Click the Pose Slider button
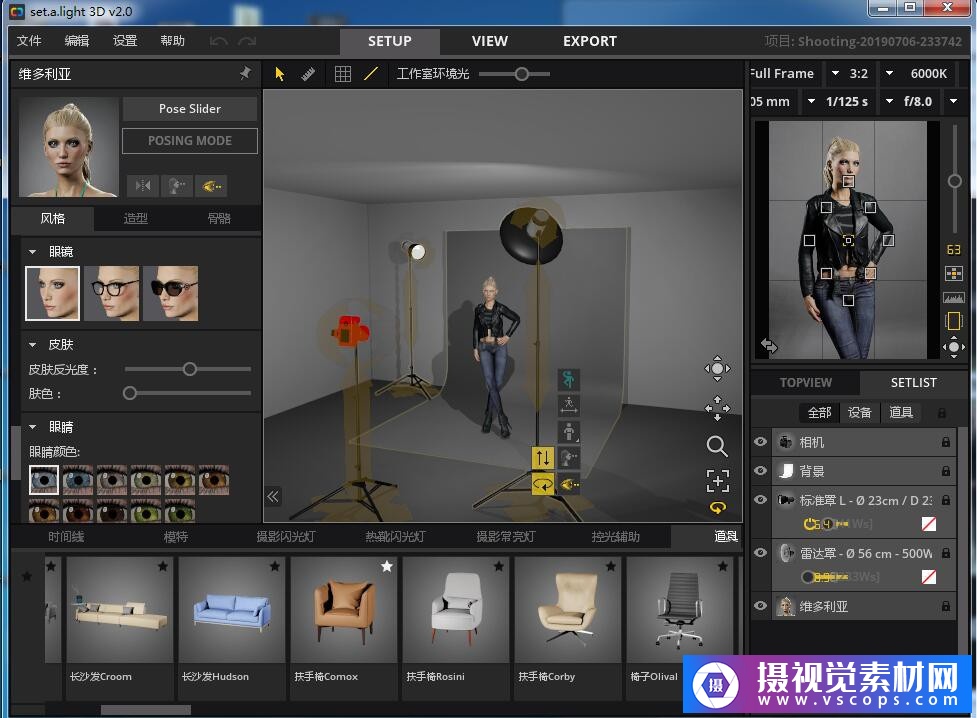This screenshot has width=977, height=718. click(x=190, y=109)
